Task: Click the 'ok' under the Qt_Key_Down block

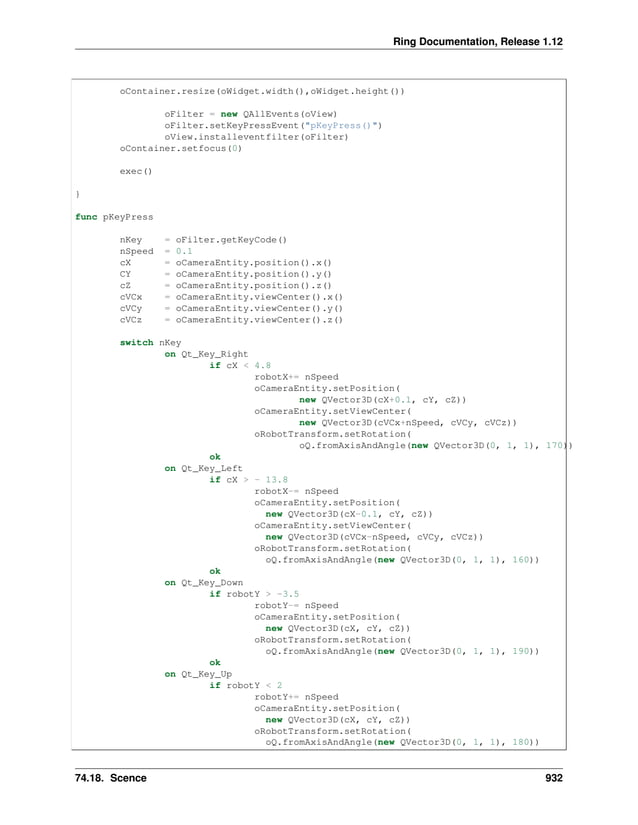Action: click(x=215, y=662)
